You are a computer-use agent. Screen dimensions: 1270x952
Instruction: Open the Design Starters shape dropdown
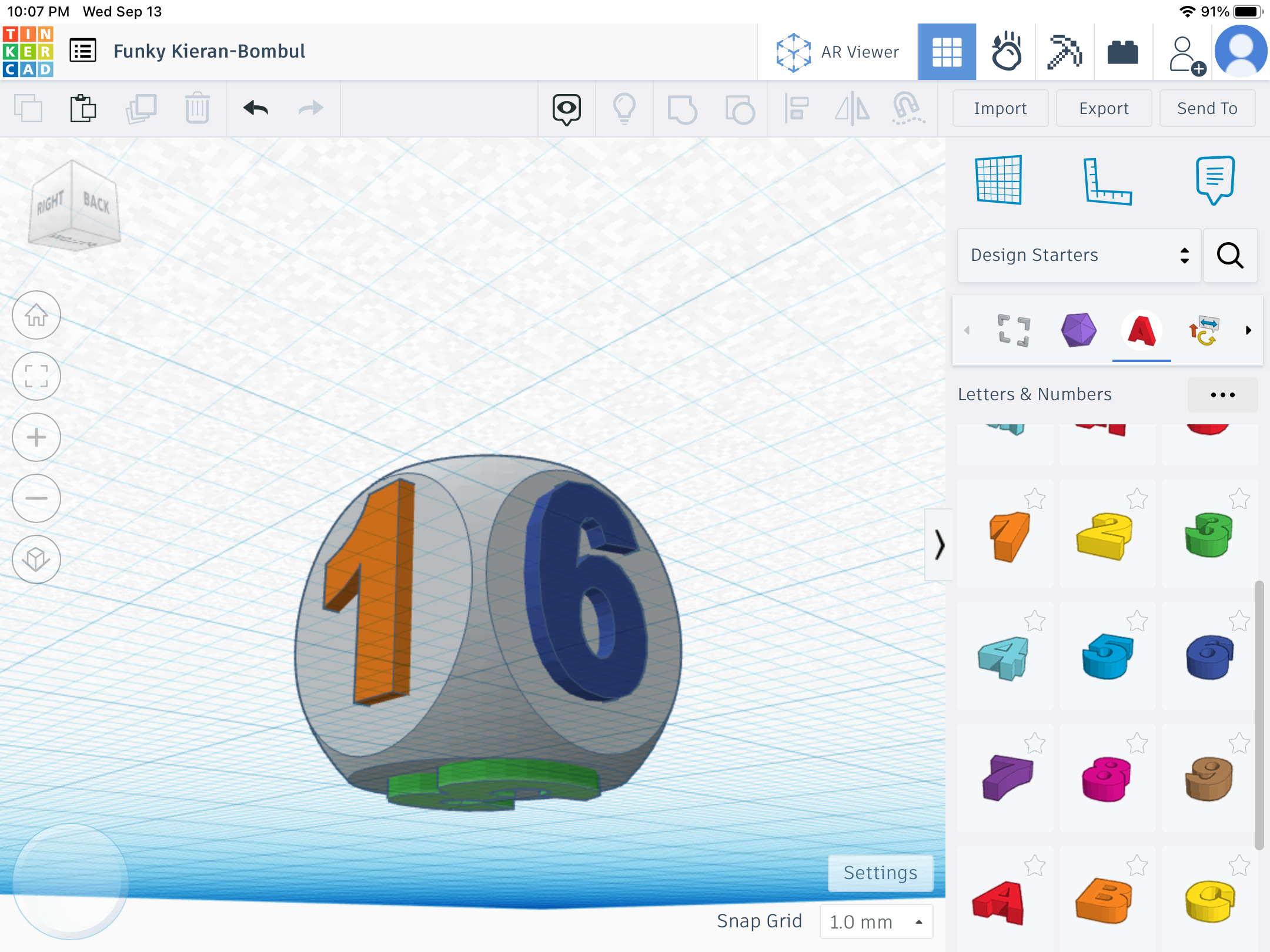pyautogui.click(x=1079, y=255)
